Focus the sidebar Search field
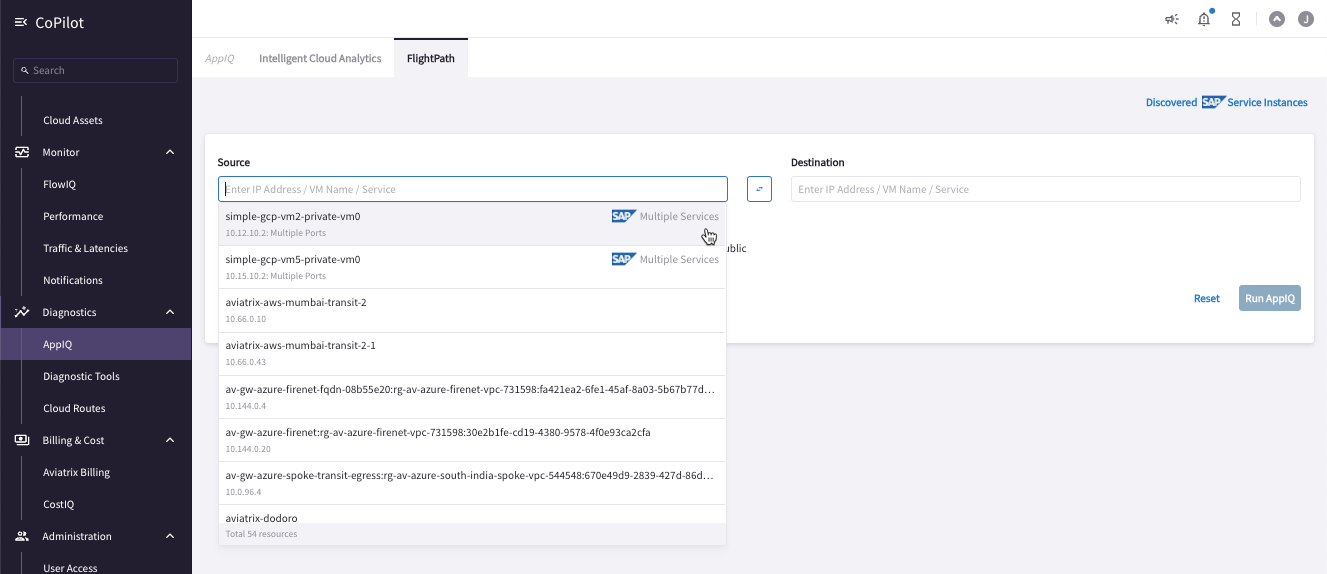The width and height of the screenshot is (1327, 574). [x=95, y=70]
